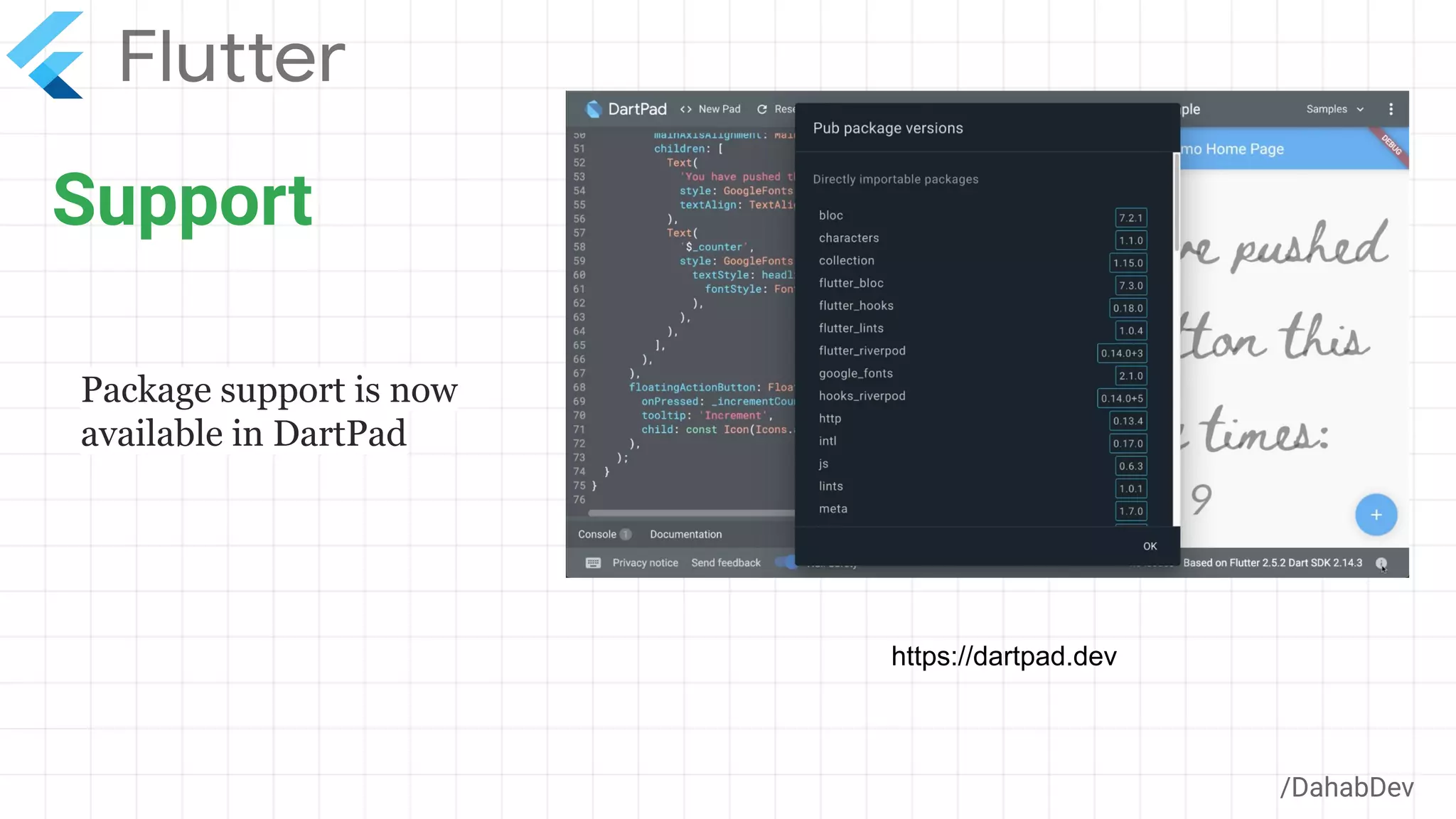The image size is (1456, 819).
Task: Open the Samples dropdown
Action: (x=1334, y=109)
